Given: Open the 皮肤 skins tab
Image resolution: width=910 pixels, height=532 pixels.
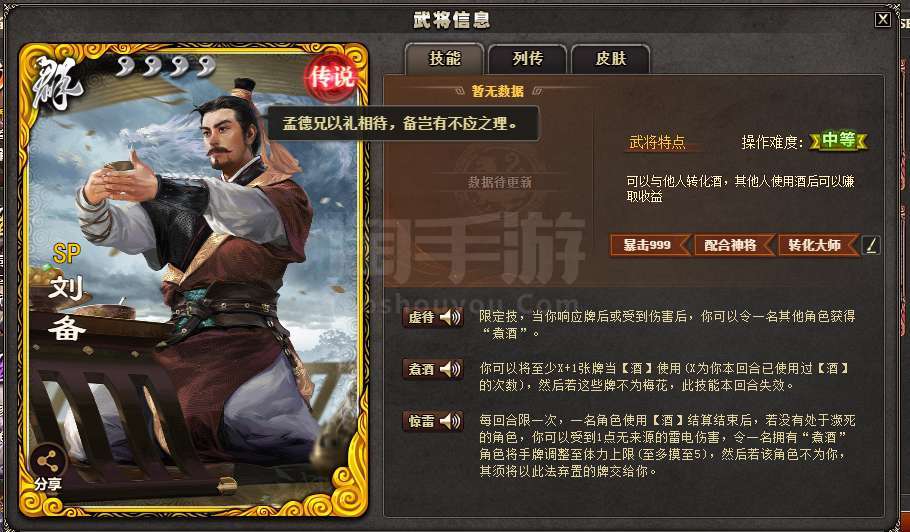Looking at the screenshot, I should 611,59.
